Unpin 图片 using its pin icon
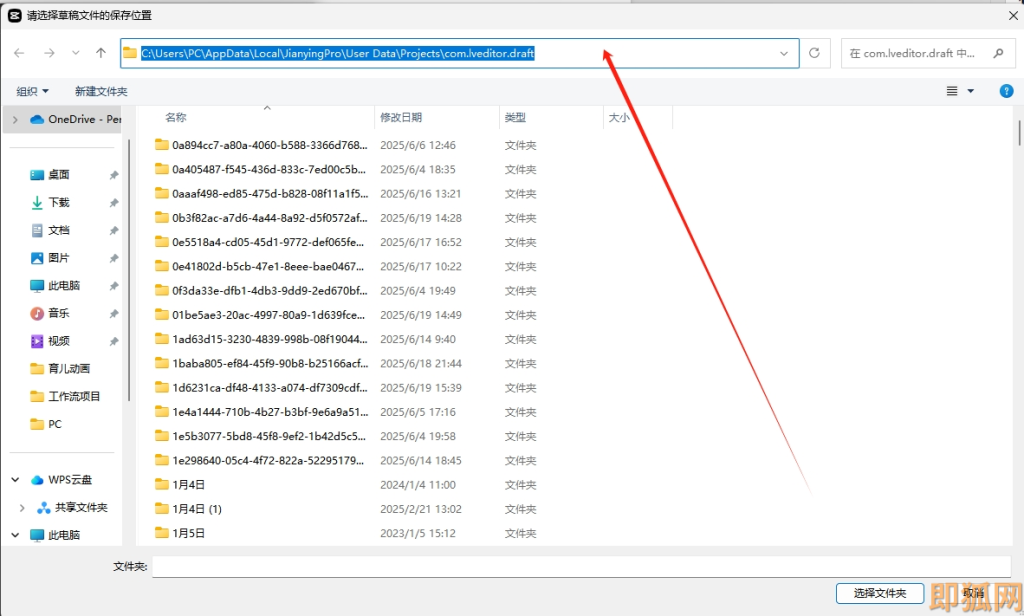 (114, 258)
